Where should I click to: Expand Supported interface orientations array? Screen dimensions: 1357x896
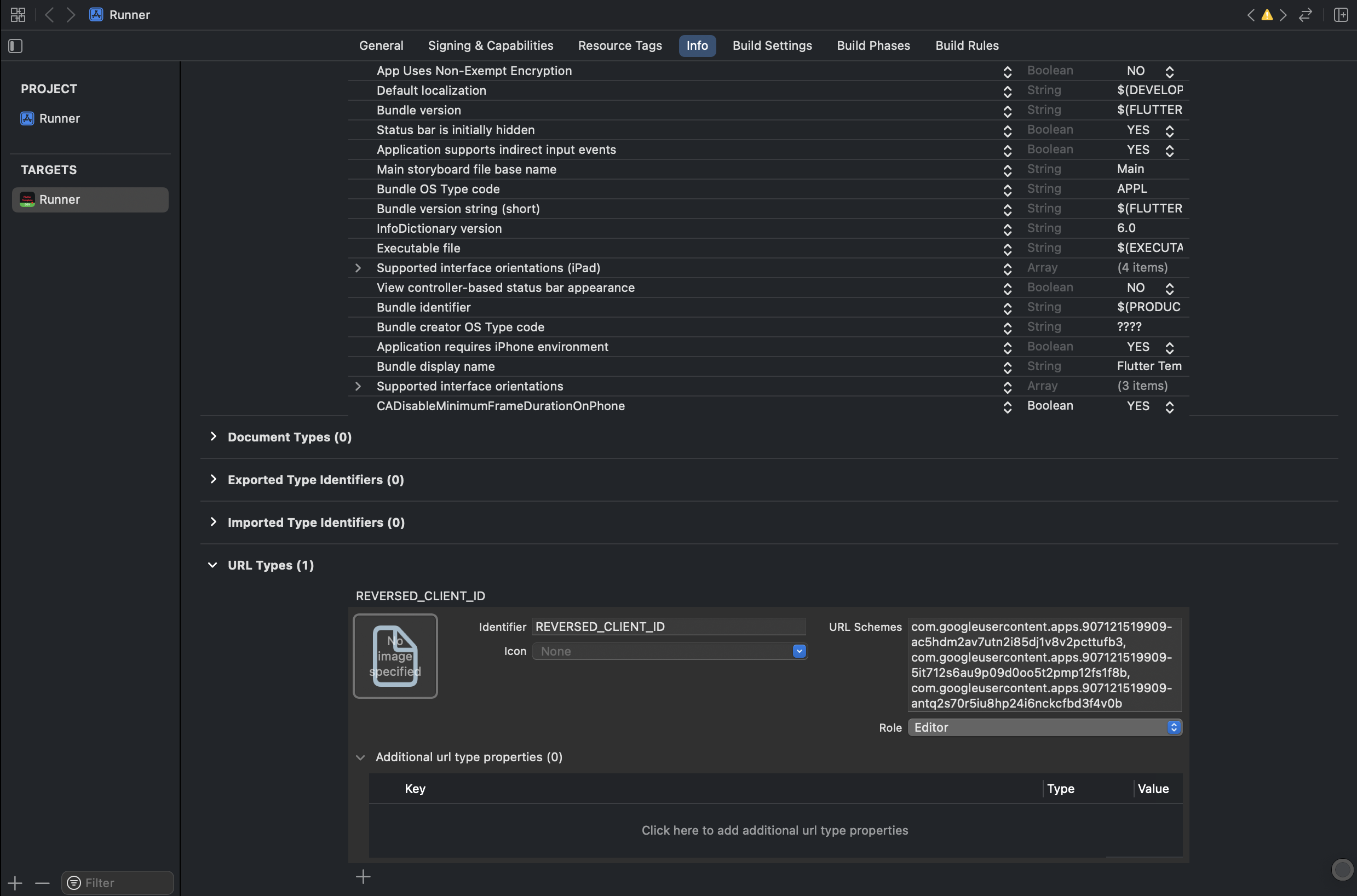(357, 386)
